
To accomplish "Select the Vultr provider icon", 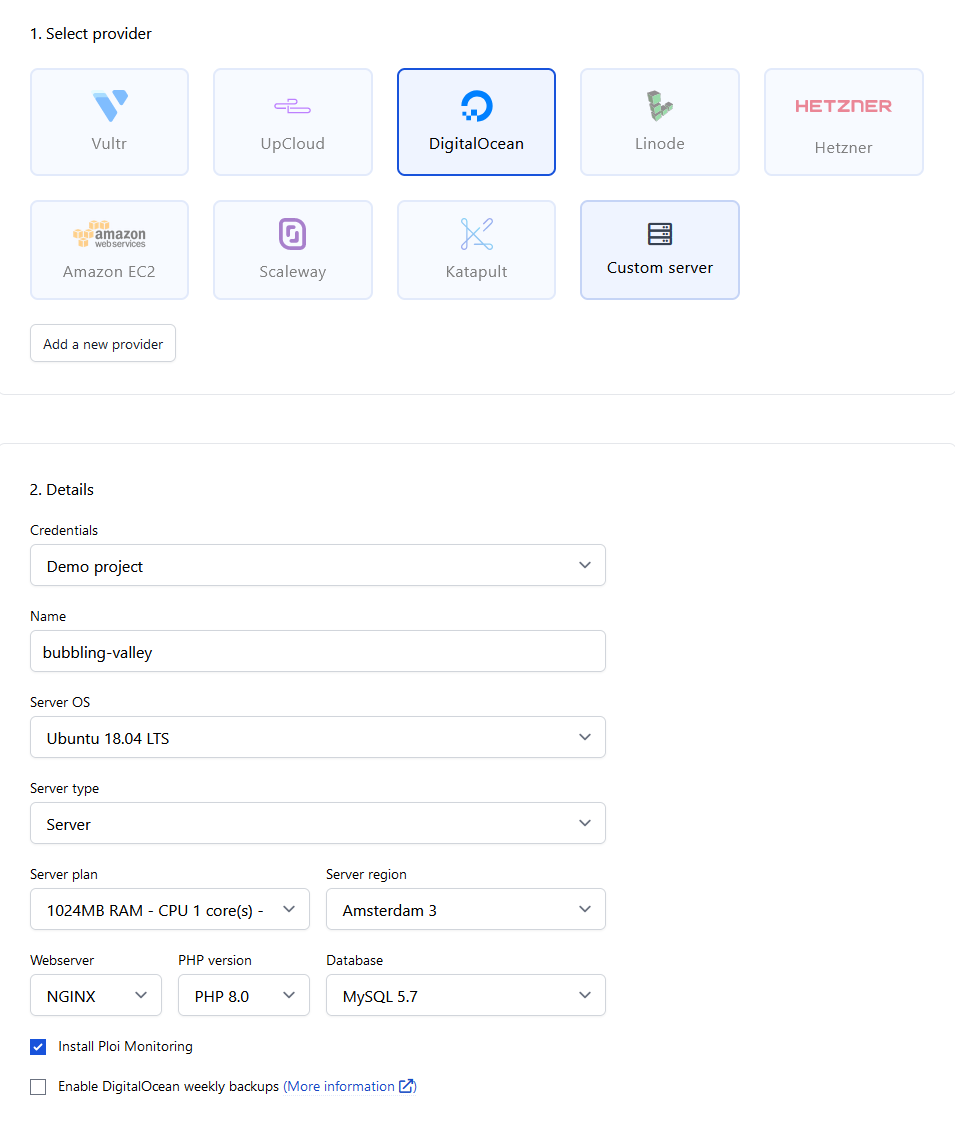I will pos(109,106).
